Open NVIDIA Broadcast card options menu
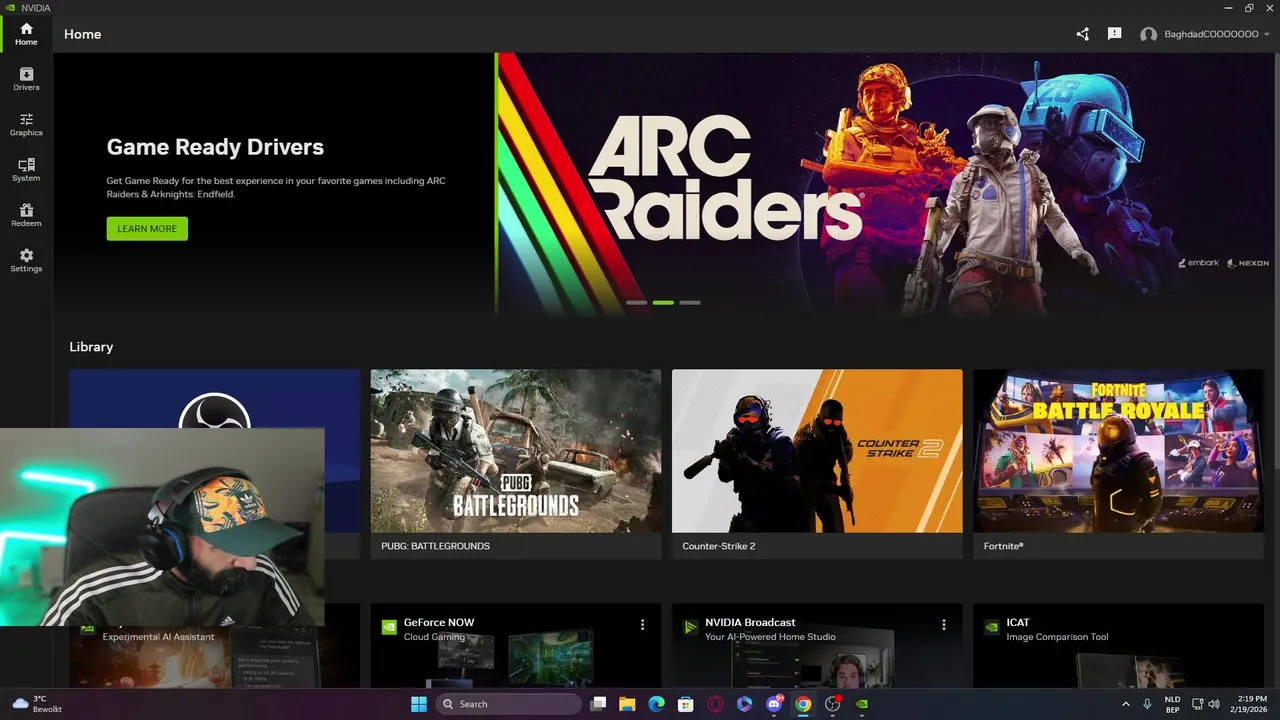Image resolution: width=1280 pixels, height=720 pixels. 943,624
